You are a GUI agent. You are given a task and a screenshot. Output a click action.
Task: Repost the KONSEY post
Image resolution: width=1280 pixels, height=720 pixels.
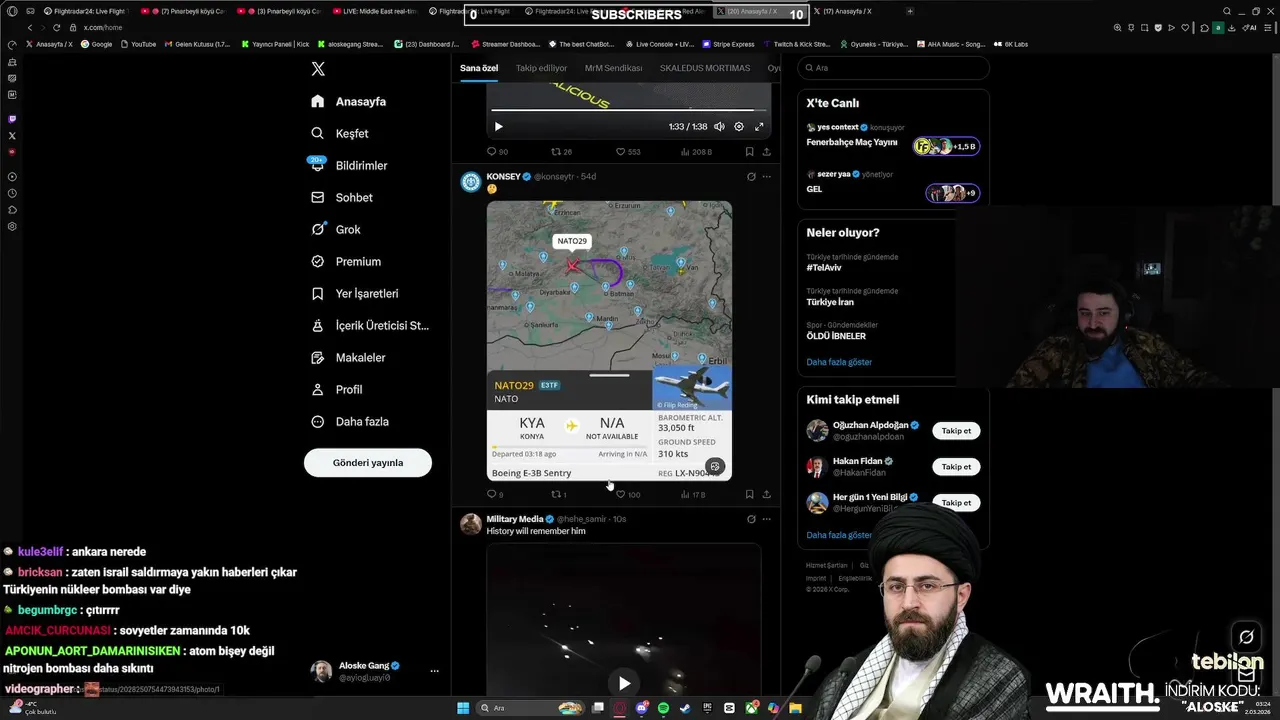coord(559,494)
